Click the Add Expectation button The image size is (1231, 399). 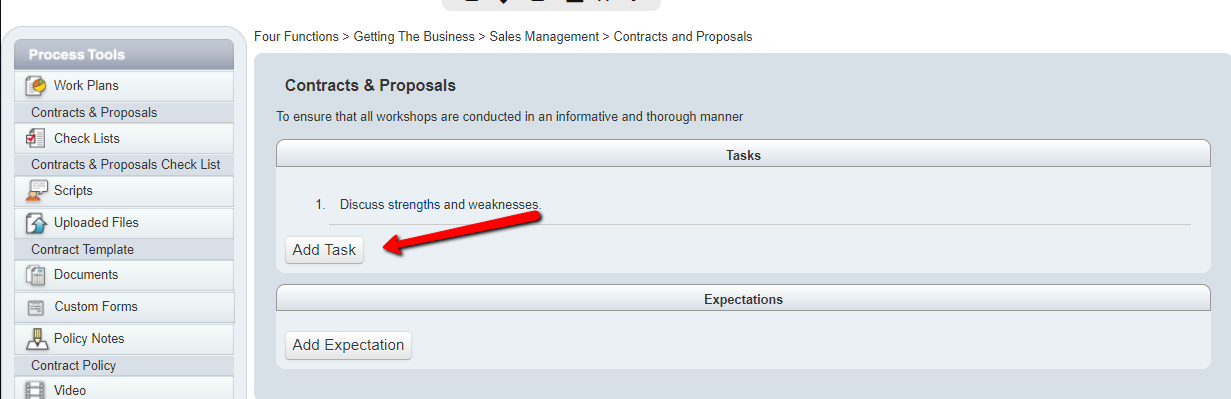(348, 345)
